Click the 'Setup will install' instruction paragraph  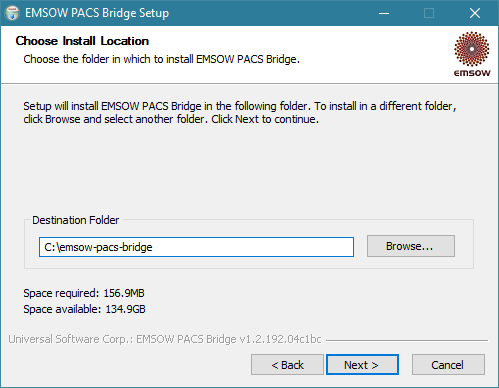click(x=240, y=113)
